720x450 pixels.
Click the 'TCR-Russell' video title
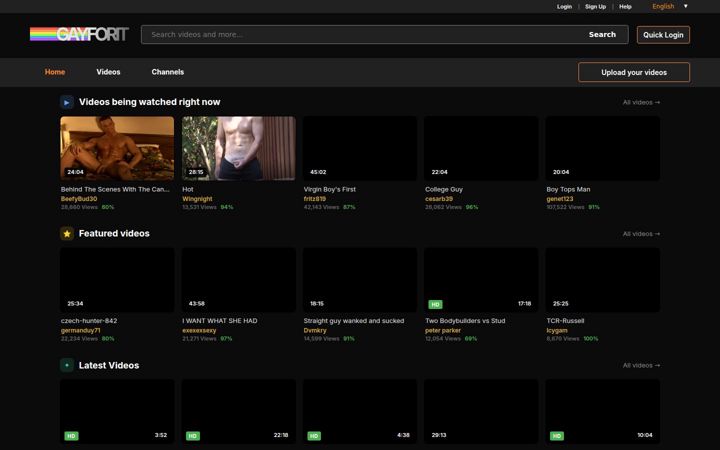pos(565,321)
